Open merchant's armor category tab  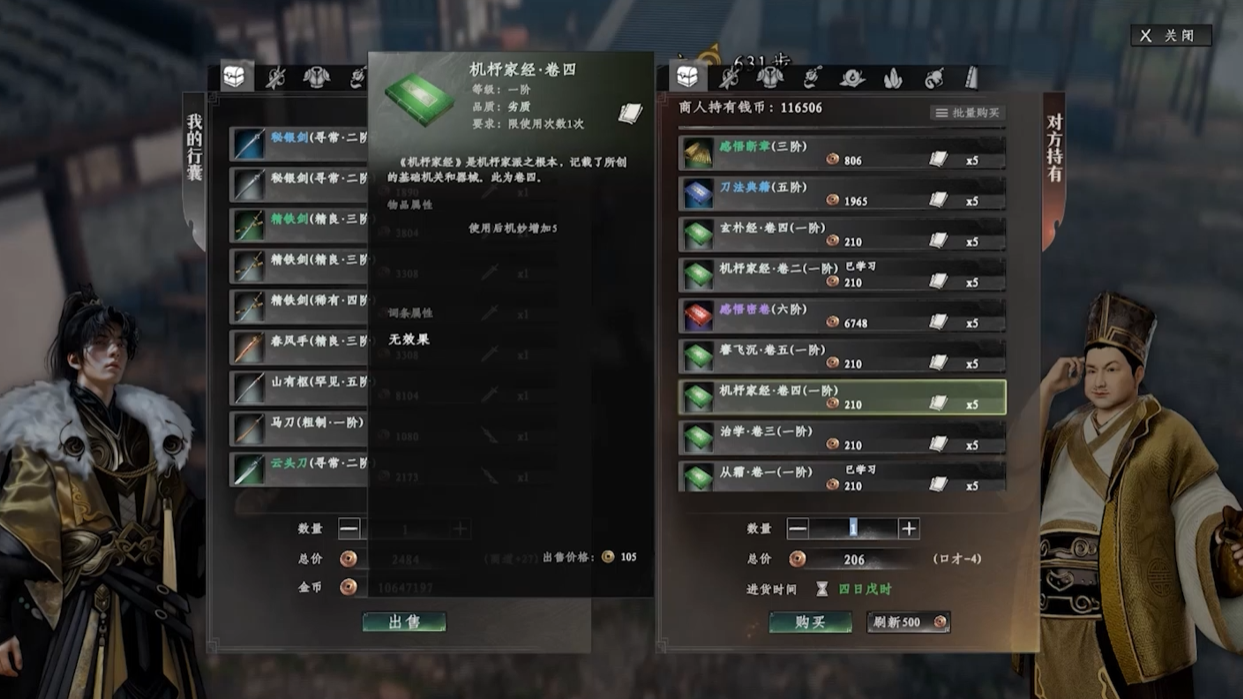[x=770, y=77]
